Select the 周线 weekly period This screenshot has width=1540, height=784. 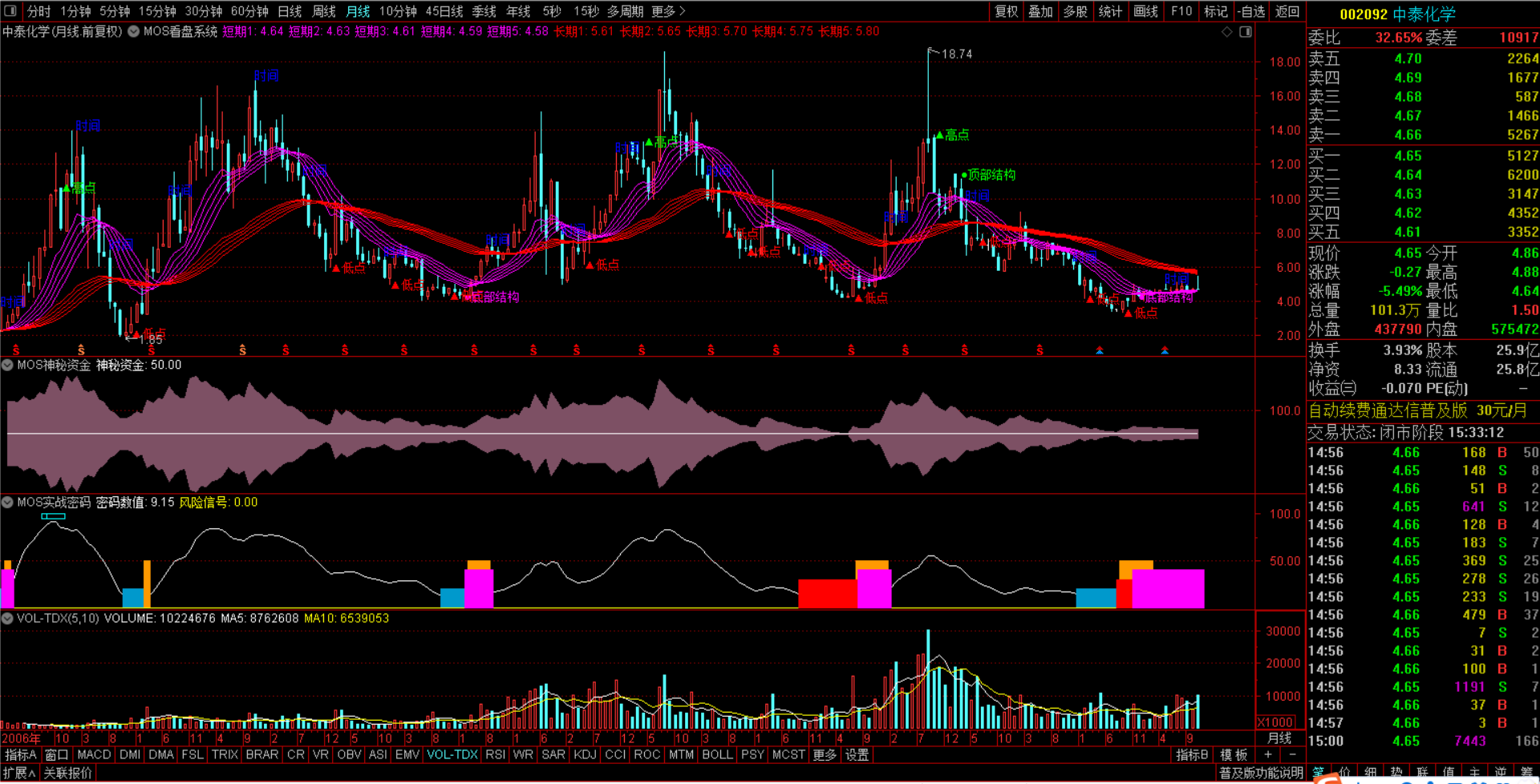pos(324,11)
